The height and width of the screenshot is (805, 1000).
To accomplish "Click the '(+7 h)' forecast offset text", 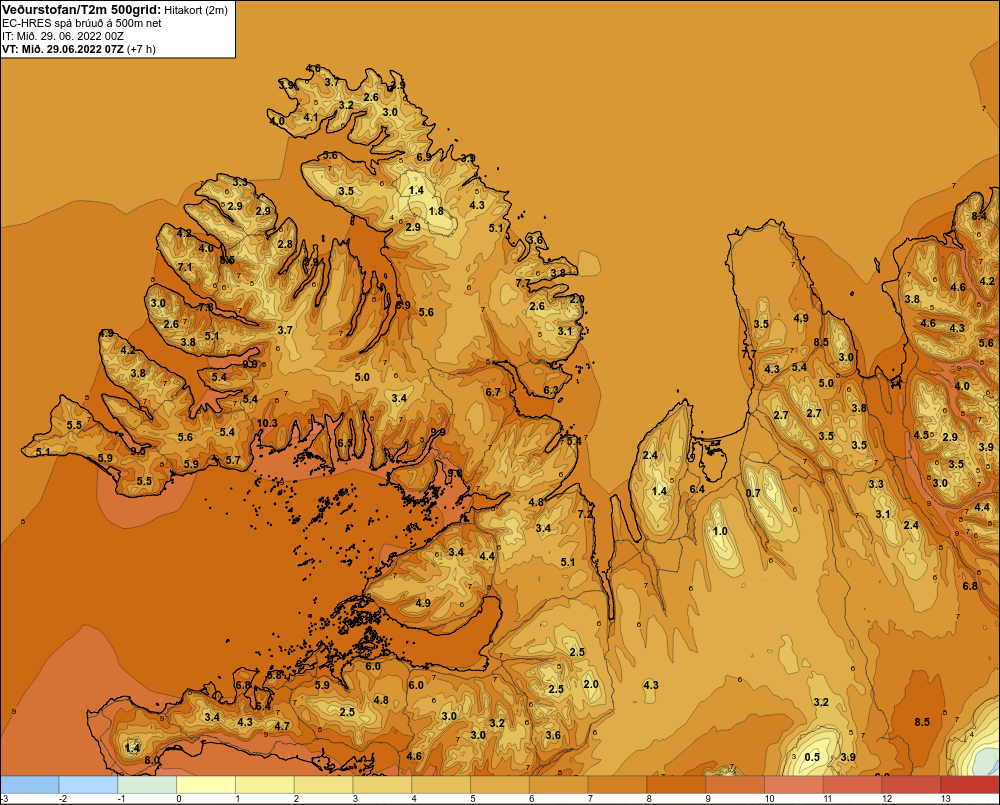I will pos(142,49).
